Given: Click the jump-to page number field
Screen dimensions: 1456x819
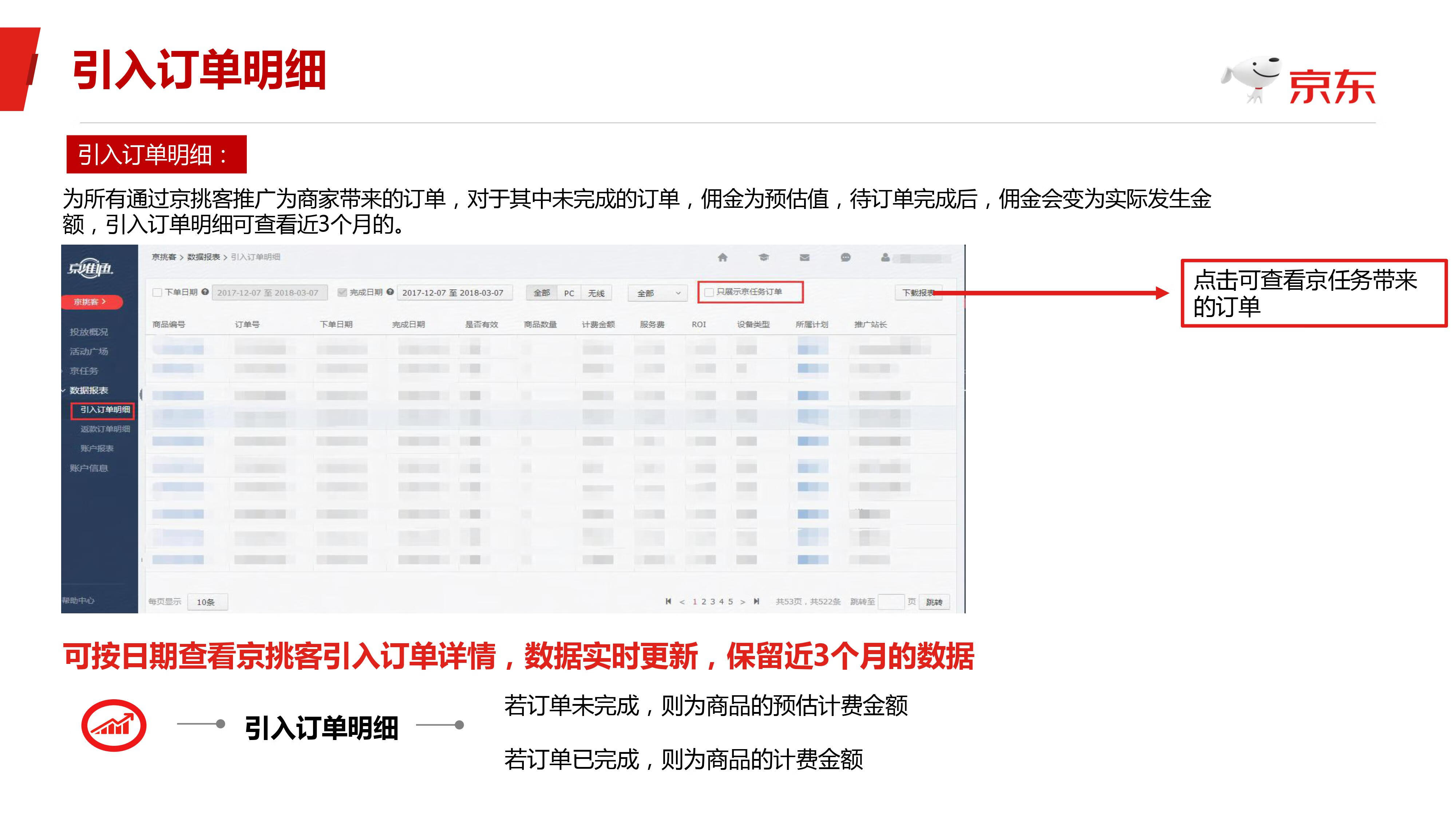Looking at the screenshot, I should point(891,602).
